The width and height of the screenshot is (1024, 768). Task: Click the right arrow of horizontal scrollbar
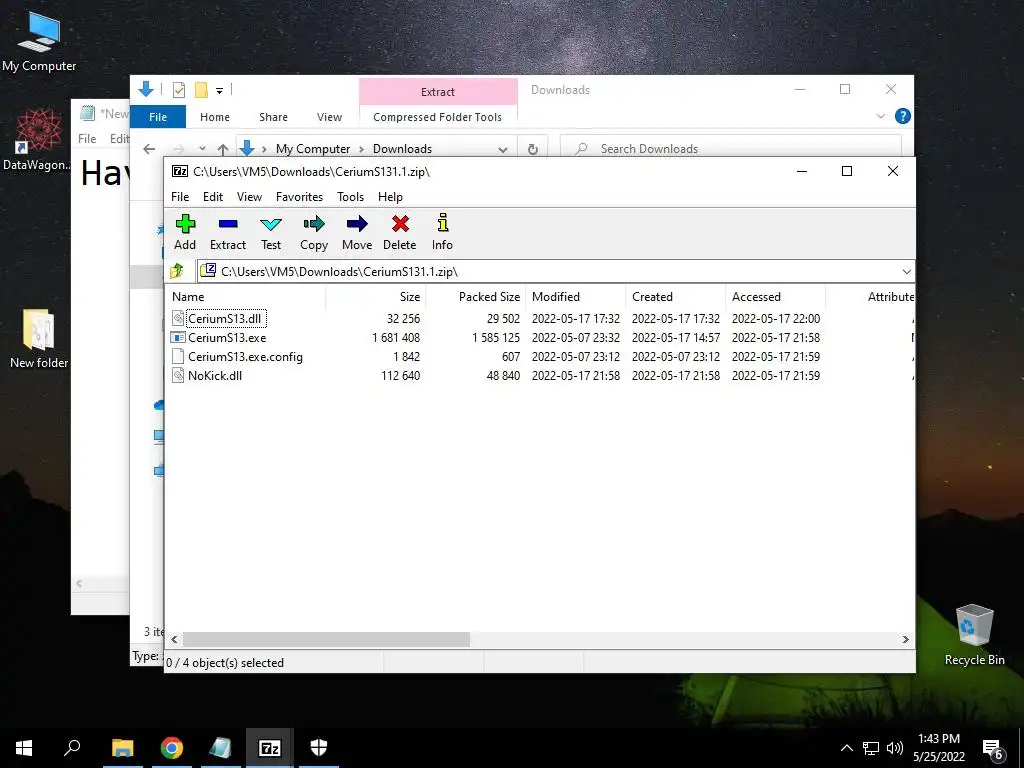click(905, 639)
